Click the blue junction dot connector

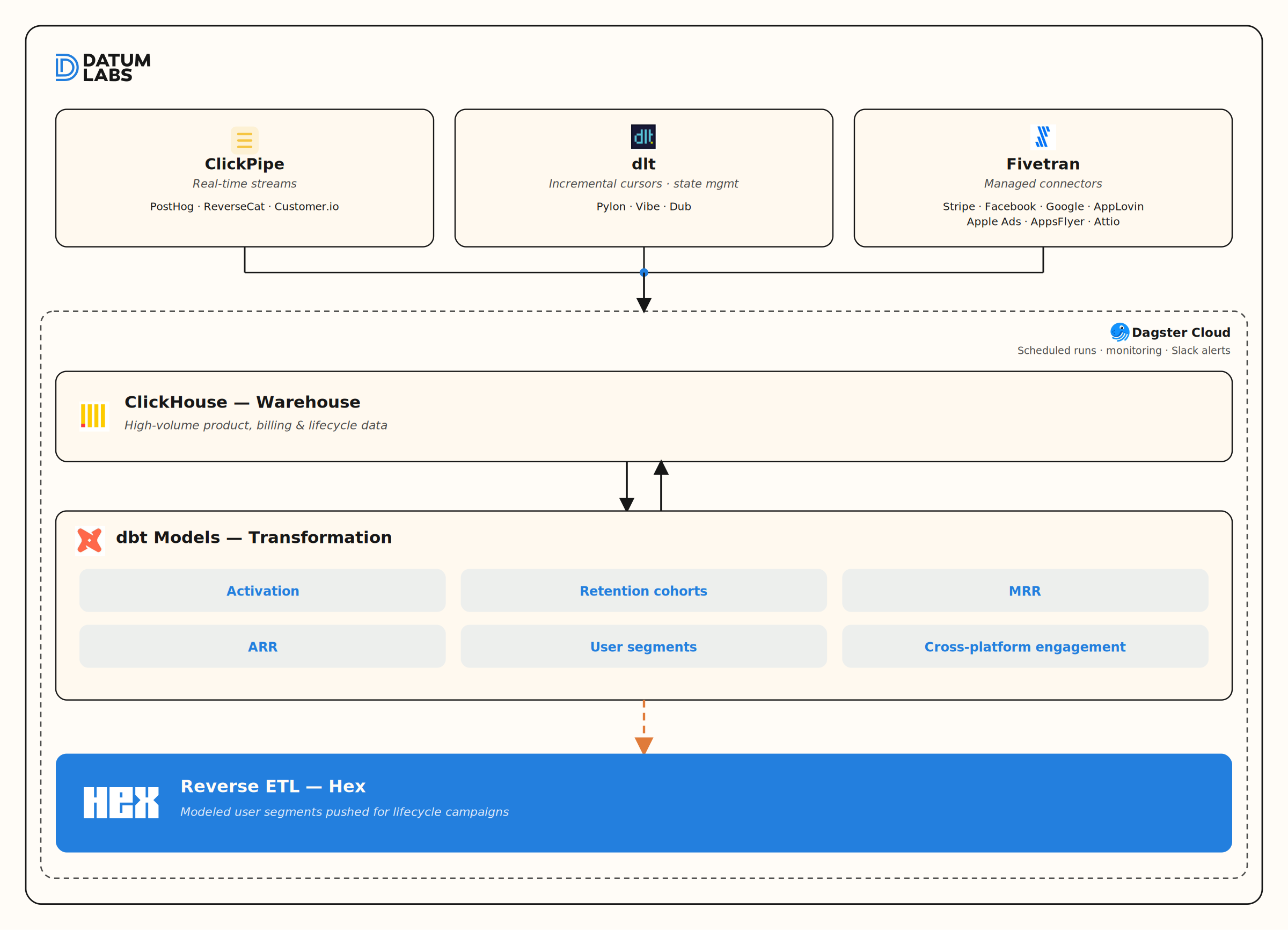coord(643,272)
